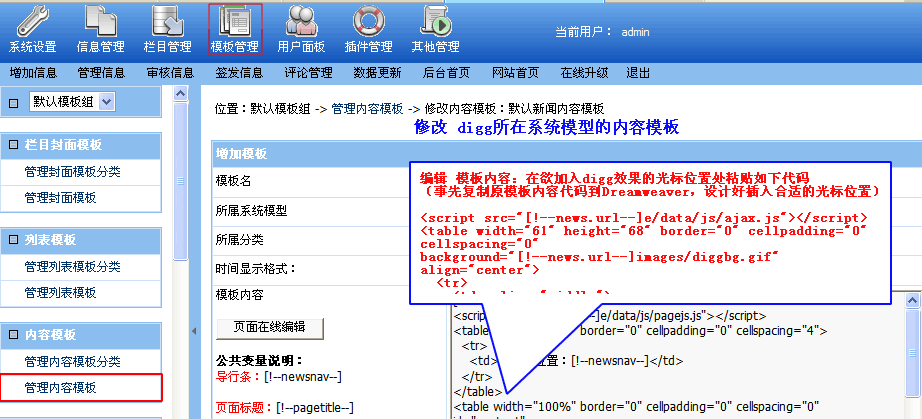
Task: Open 系统设置 wrench icon
Action: click(x=32, y=22)
